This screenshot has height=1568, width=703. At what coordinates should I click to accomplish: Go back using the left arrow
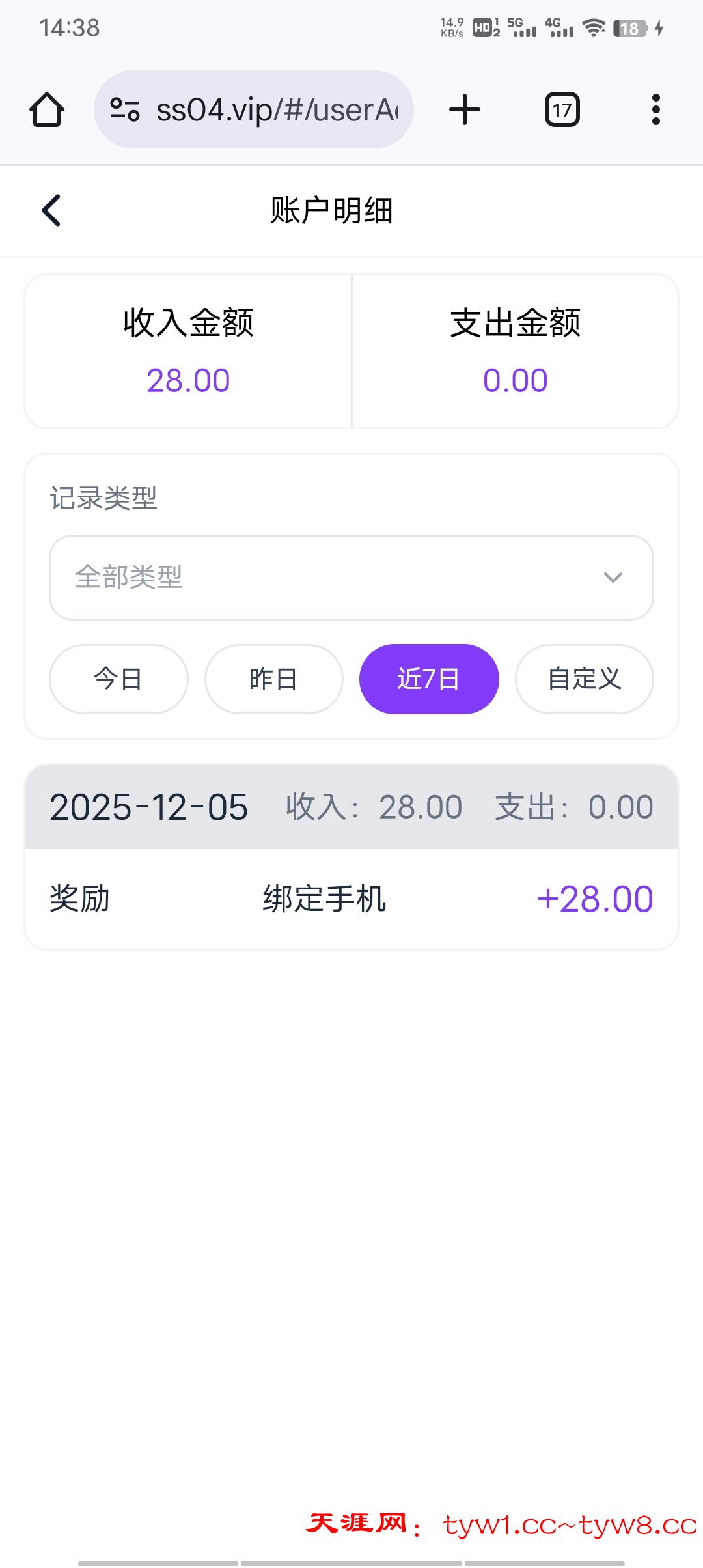pyautogui.click(x=51, y=210)
